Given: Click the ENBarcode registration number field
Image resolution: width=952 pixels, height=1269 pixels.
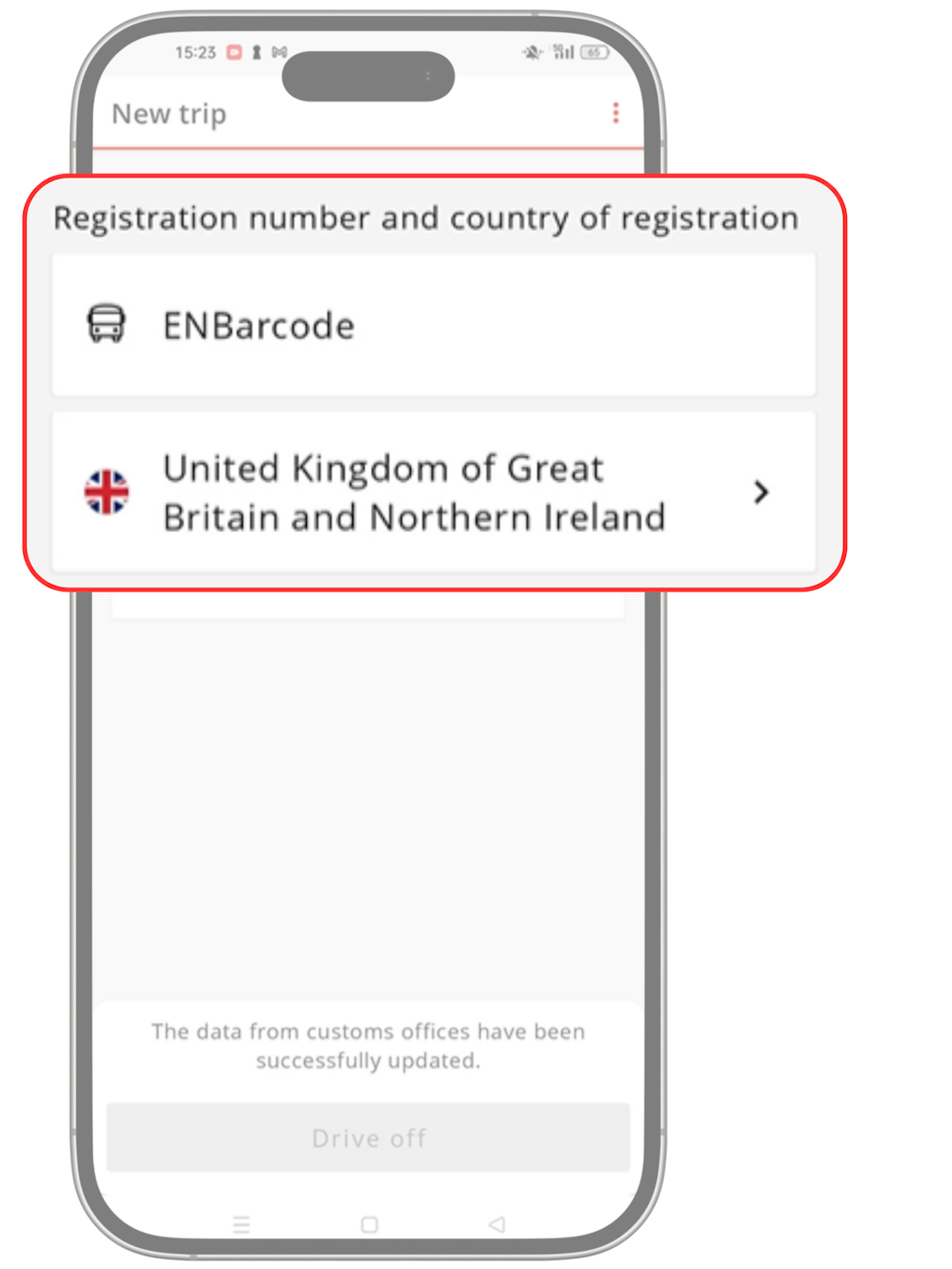Looking at the screenshot, I should 433,325.
